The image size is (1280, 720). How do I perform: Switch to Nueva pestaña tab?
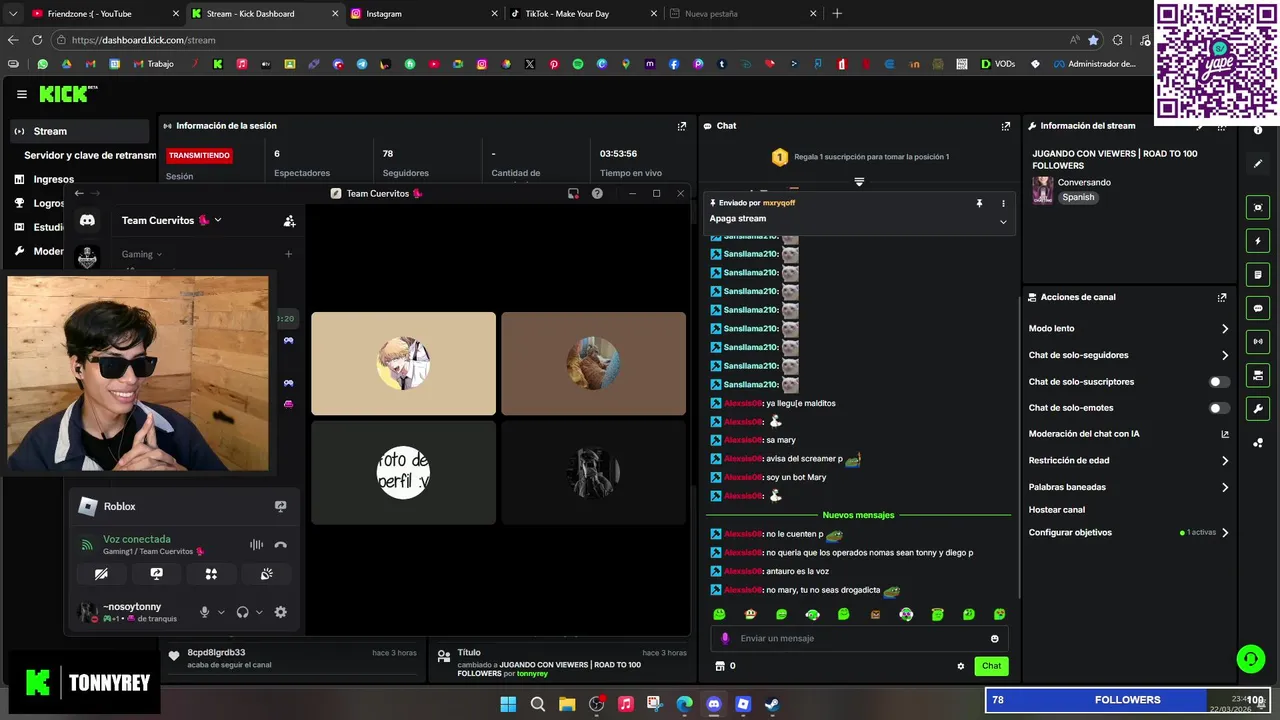point(743,14)
